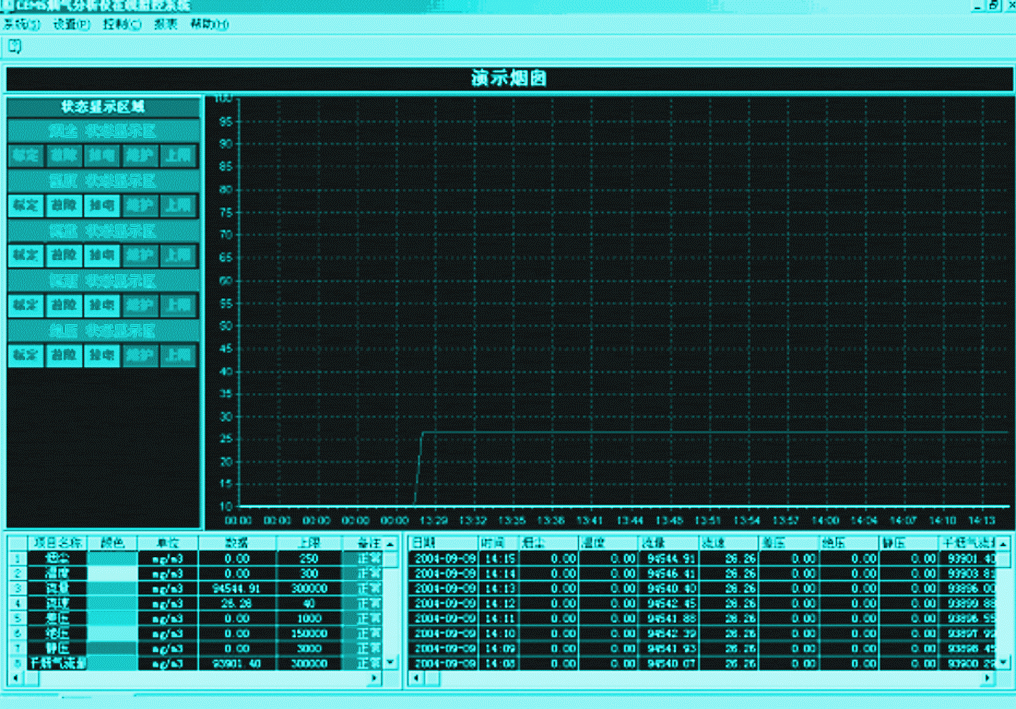The image size is (1016, 709).
Task: Click 标定 in the 温度 status row
Action: [x=26, y=205]
